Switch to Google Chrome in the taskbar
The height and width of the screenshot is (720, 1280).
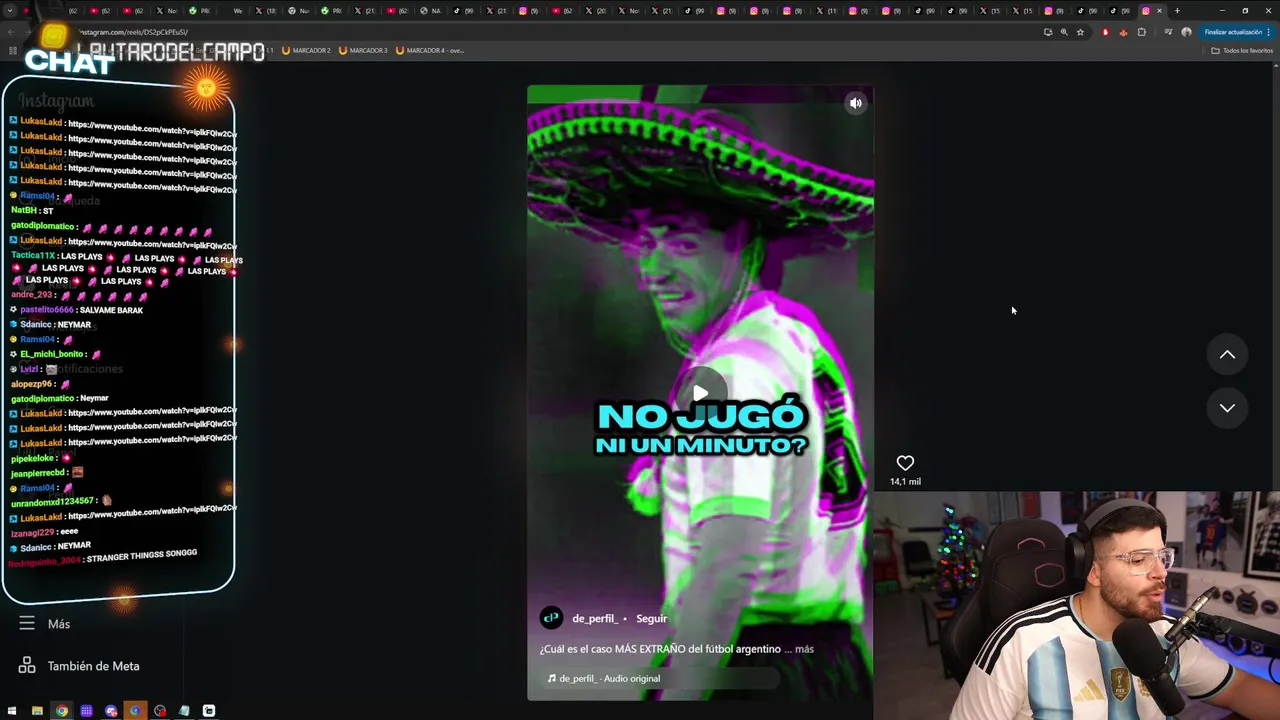coord(62,711)
